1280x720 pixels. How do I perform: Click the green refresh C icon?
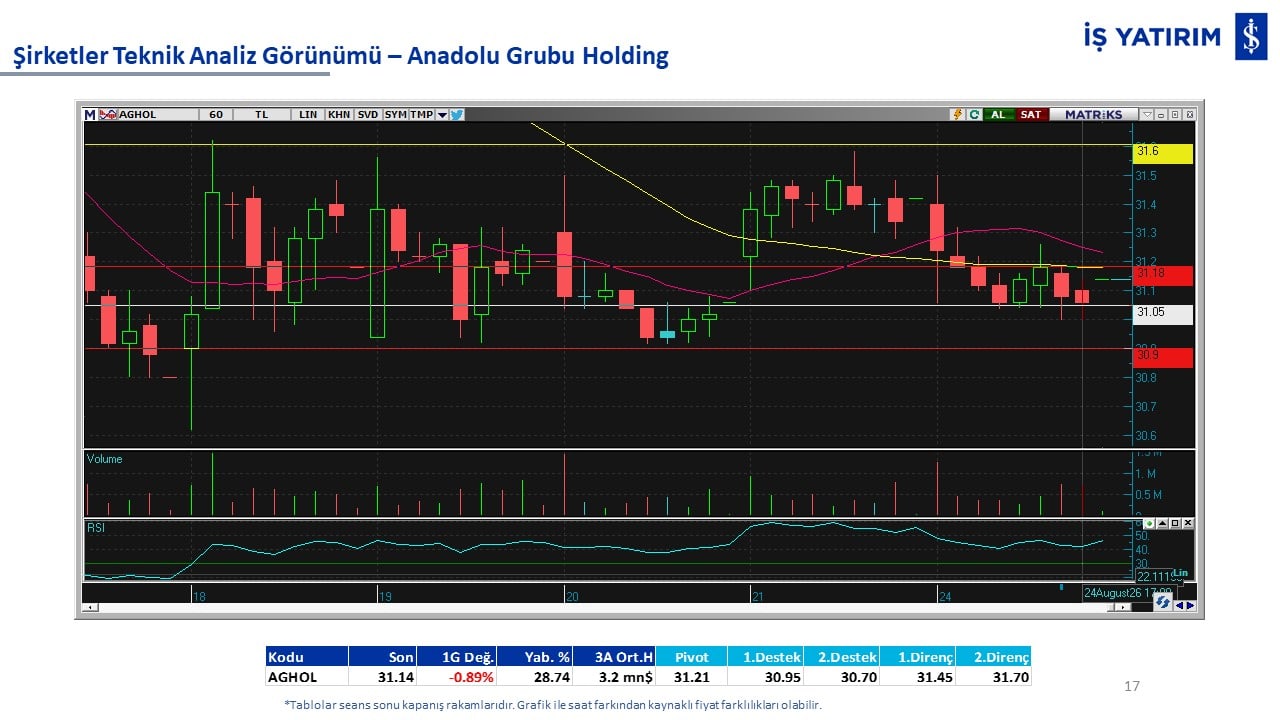tap(974, 114)
